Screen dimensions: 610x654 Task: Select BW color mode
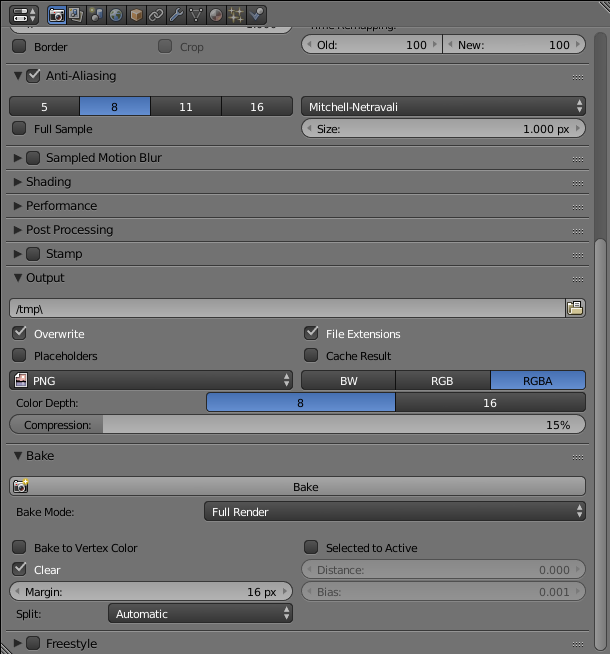tap(349, 380)
